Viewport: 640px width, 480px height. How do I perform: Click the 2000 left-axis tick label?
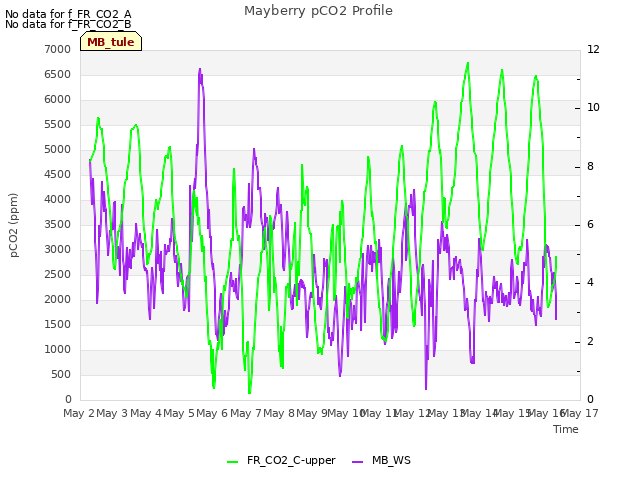pos(58,300)
